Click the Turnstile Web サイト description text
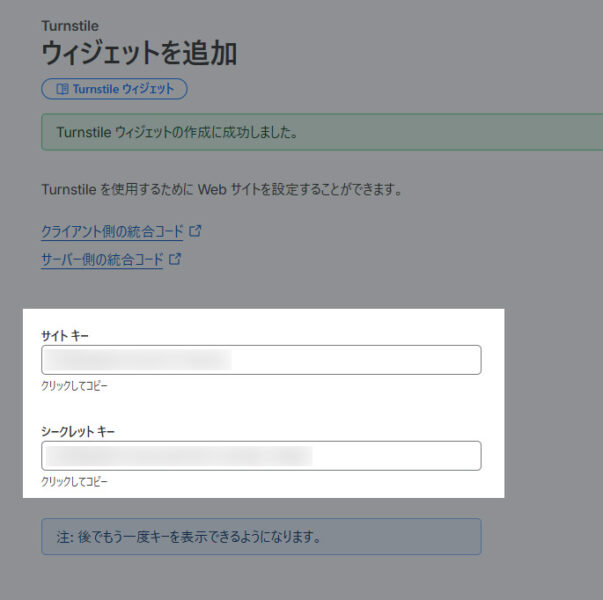603x600 pixels. coord(221,189)
